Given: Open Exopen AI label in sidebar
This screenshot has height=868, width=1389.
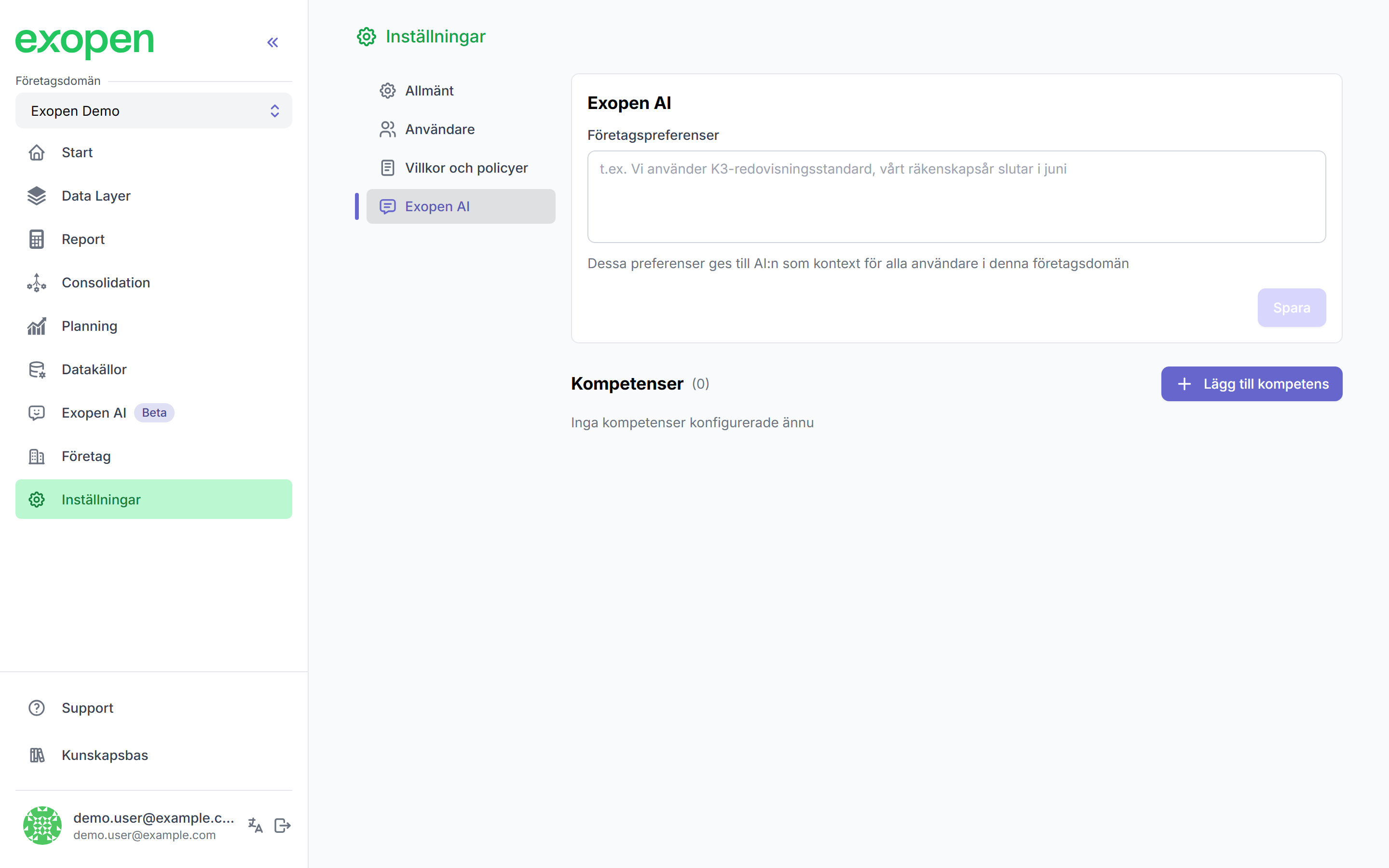Looking at the screenshot, I should coord(94,413).
